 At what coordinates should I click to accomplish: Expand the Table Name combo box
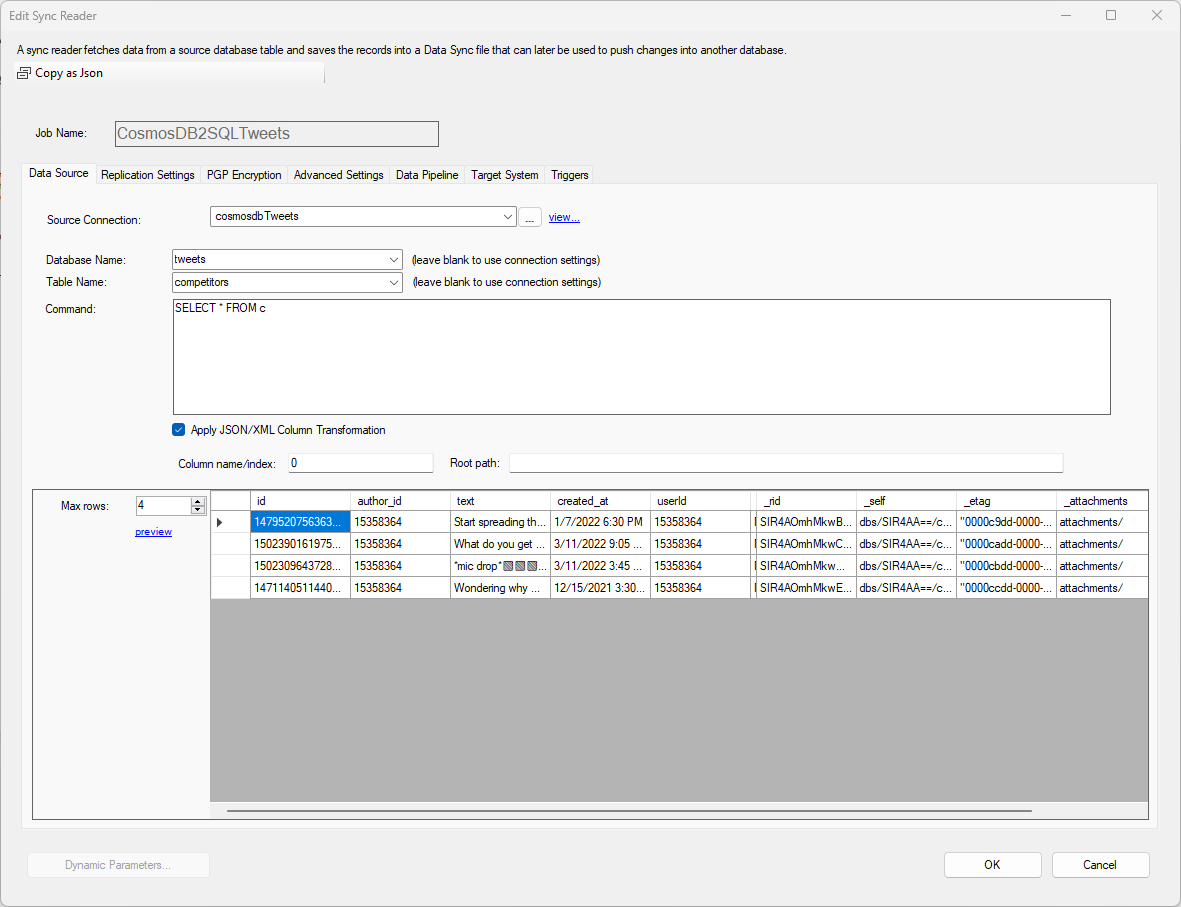click(394, 282)
